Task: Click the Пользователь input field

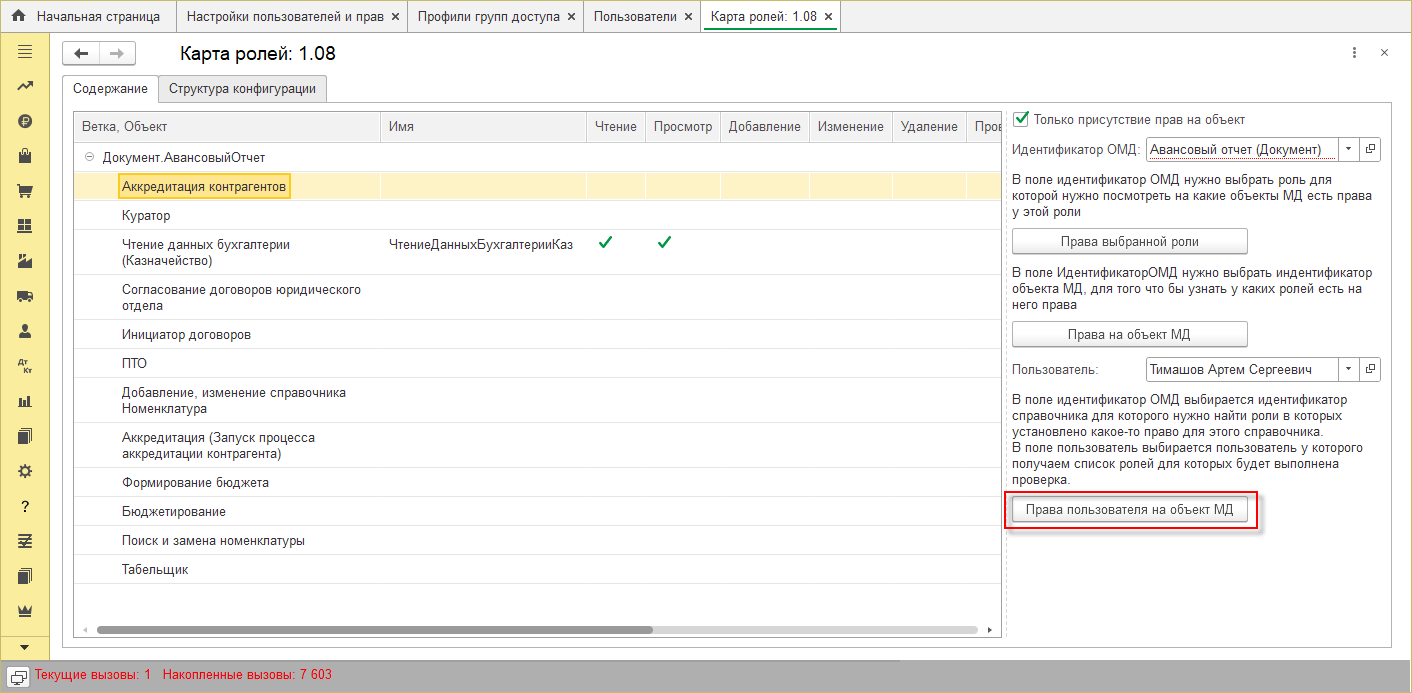Action: click(1241, 370)
